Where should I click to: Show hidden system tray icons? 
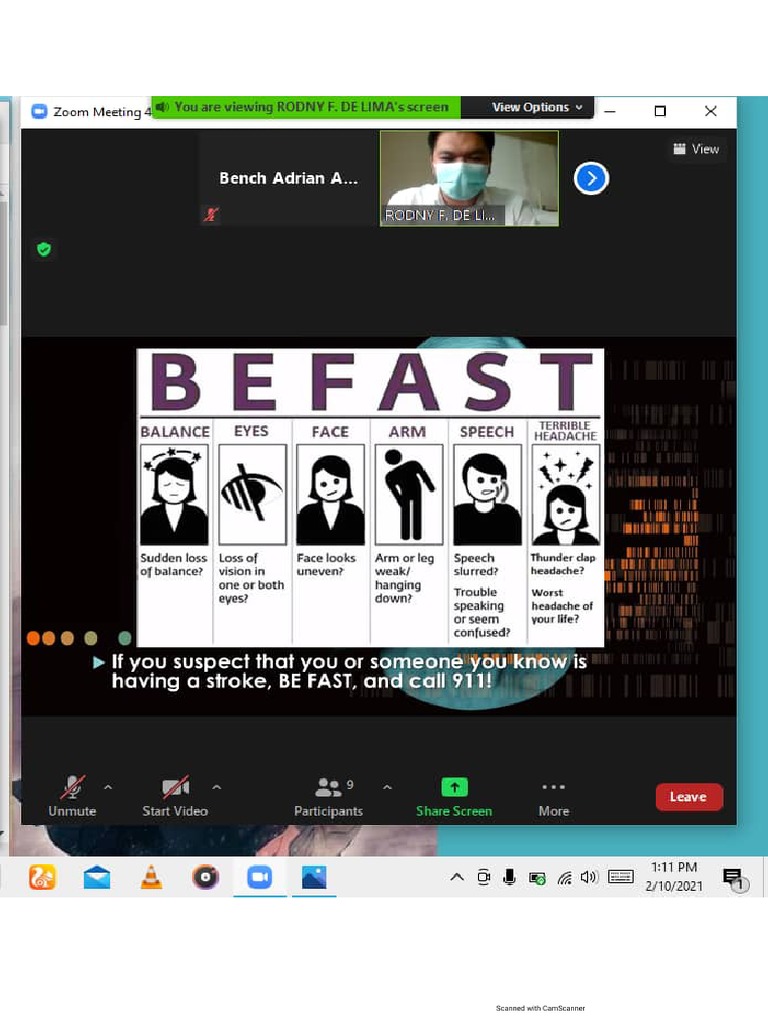tap(457, 877)
